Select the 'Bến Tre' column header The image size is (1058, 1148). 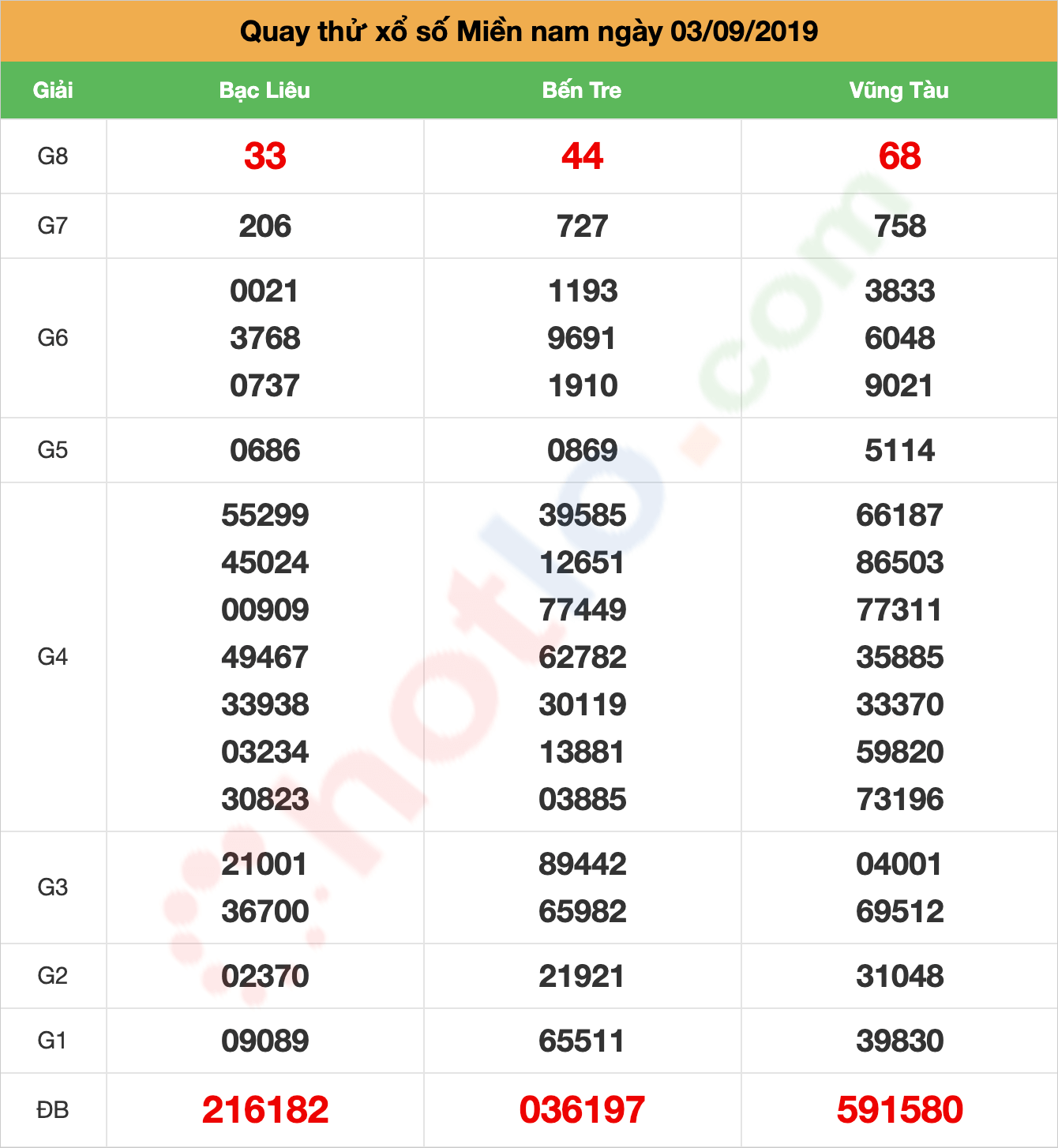(x=582, y=90)
